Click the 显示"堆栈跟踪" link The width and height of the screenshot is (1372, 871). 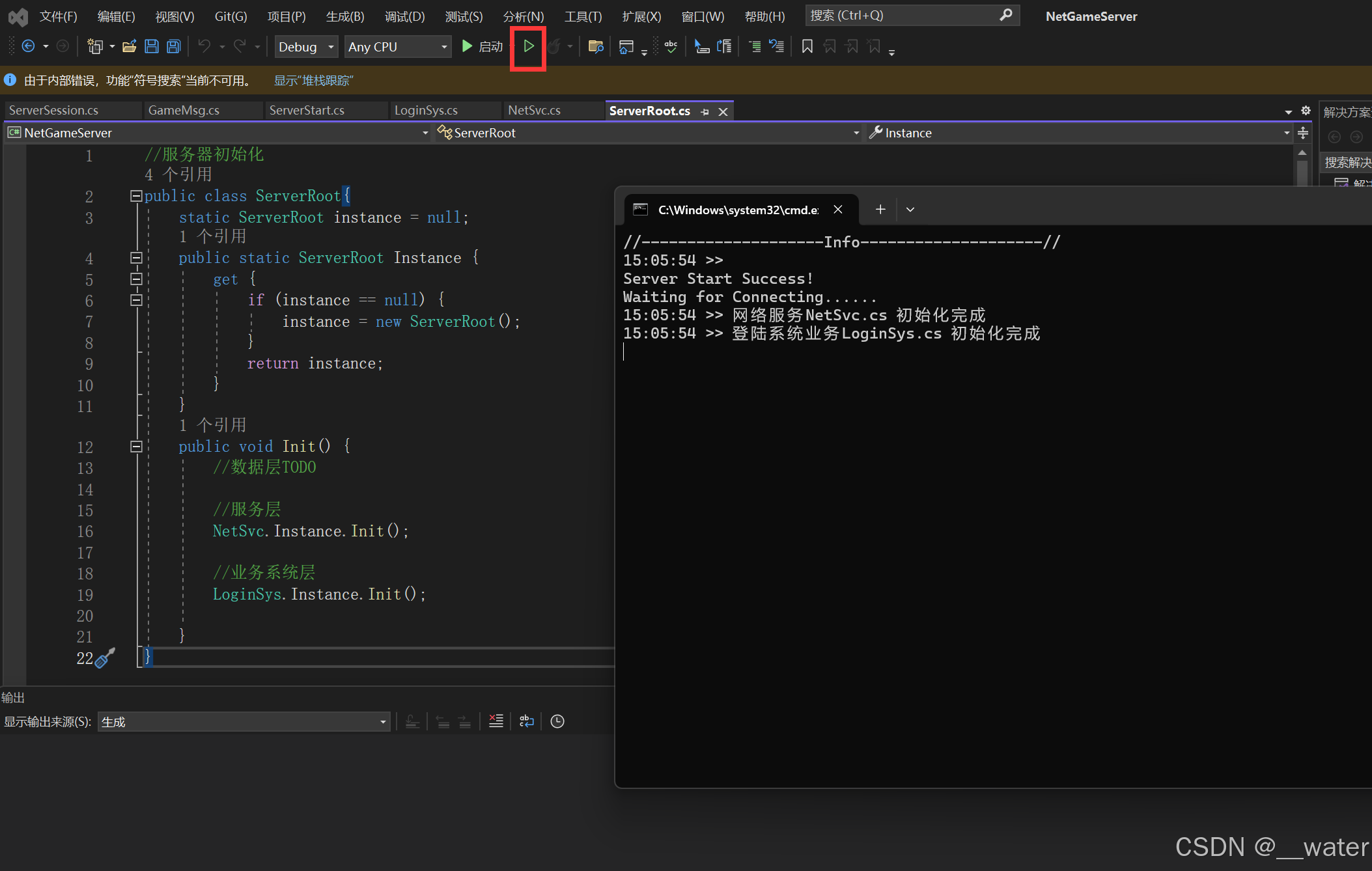313,81
